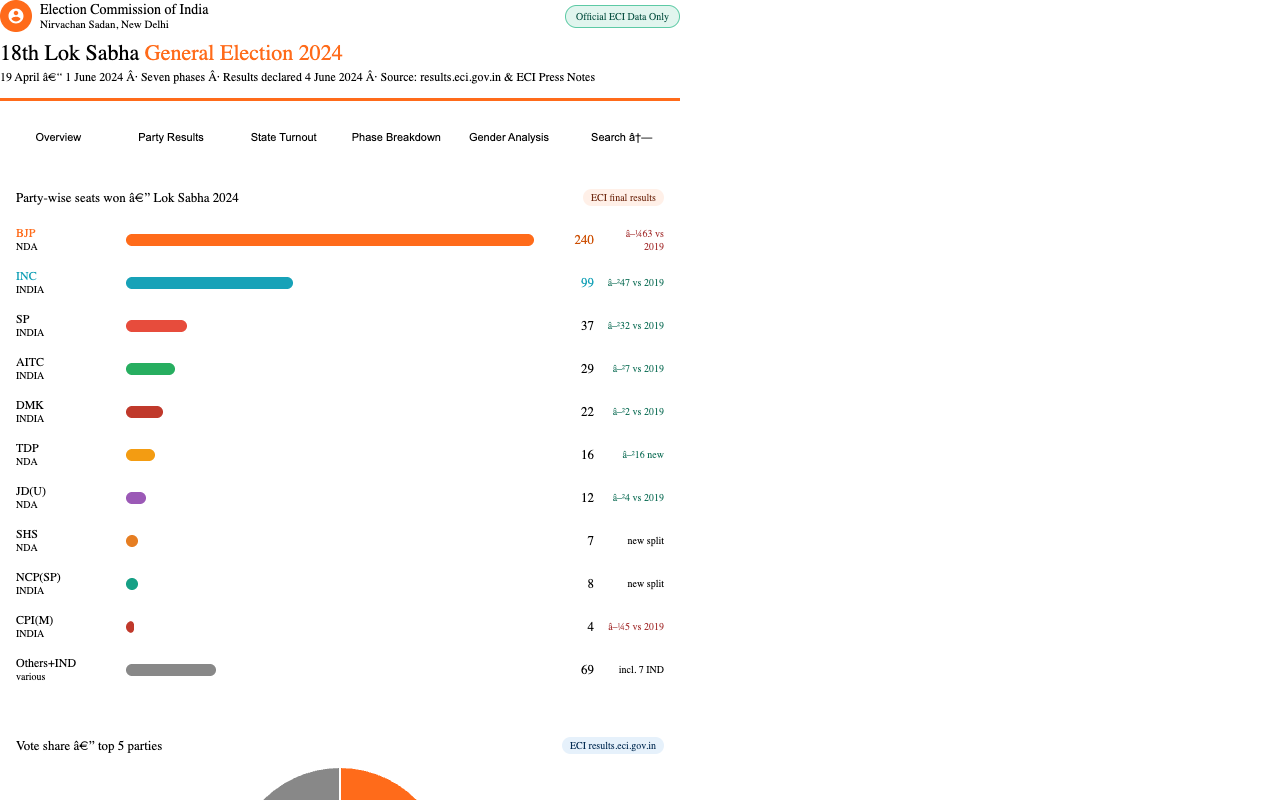
Task: Click the SHS party label
Action: point(27,534)
